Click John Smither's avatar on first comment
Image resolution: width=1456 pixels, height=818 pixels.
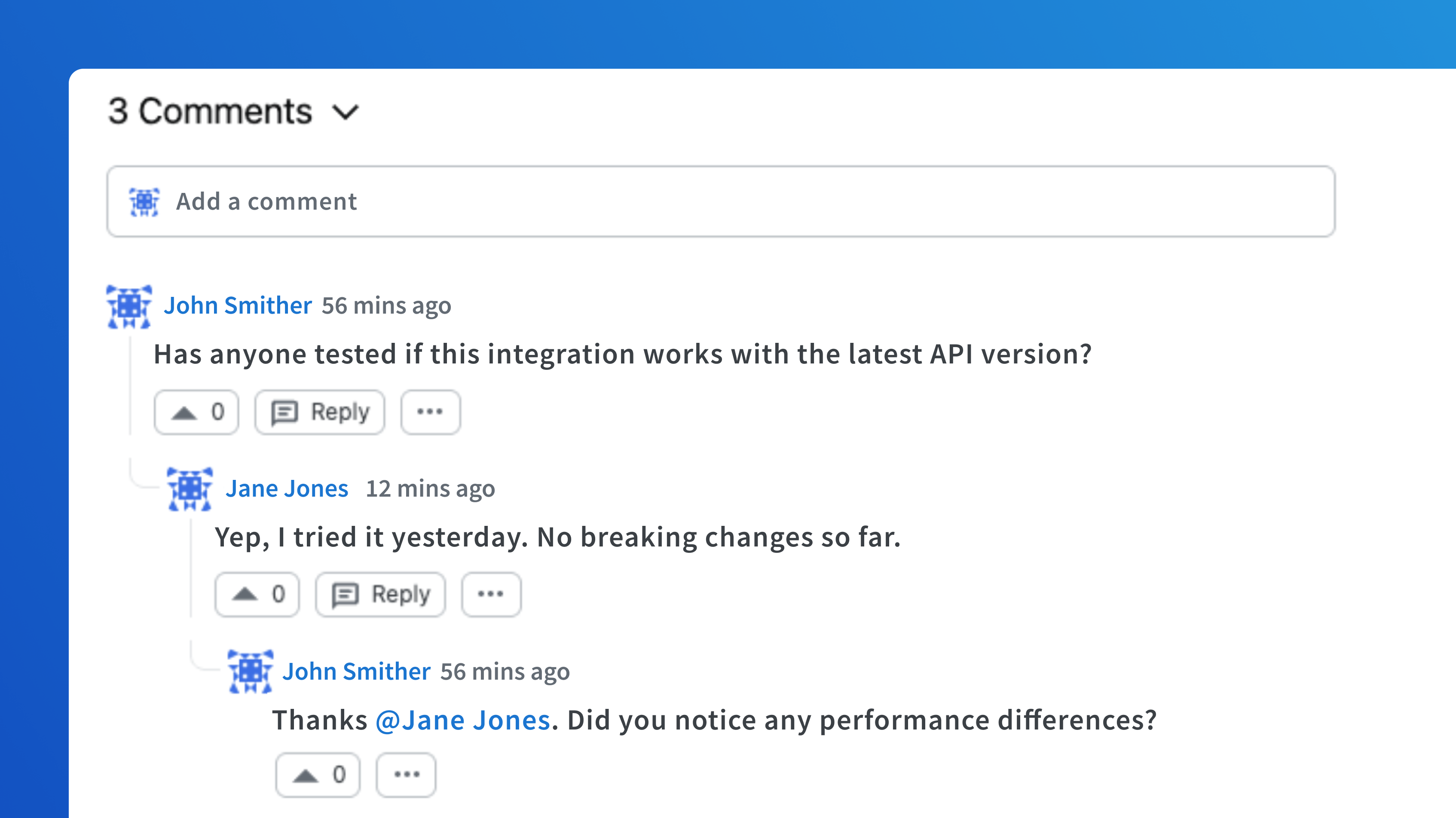point(129,307)
